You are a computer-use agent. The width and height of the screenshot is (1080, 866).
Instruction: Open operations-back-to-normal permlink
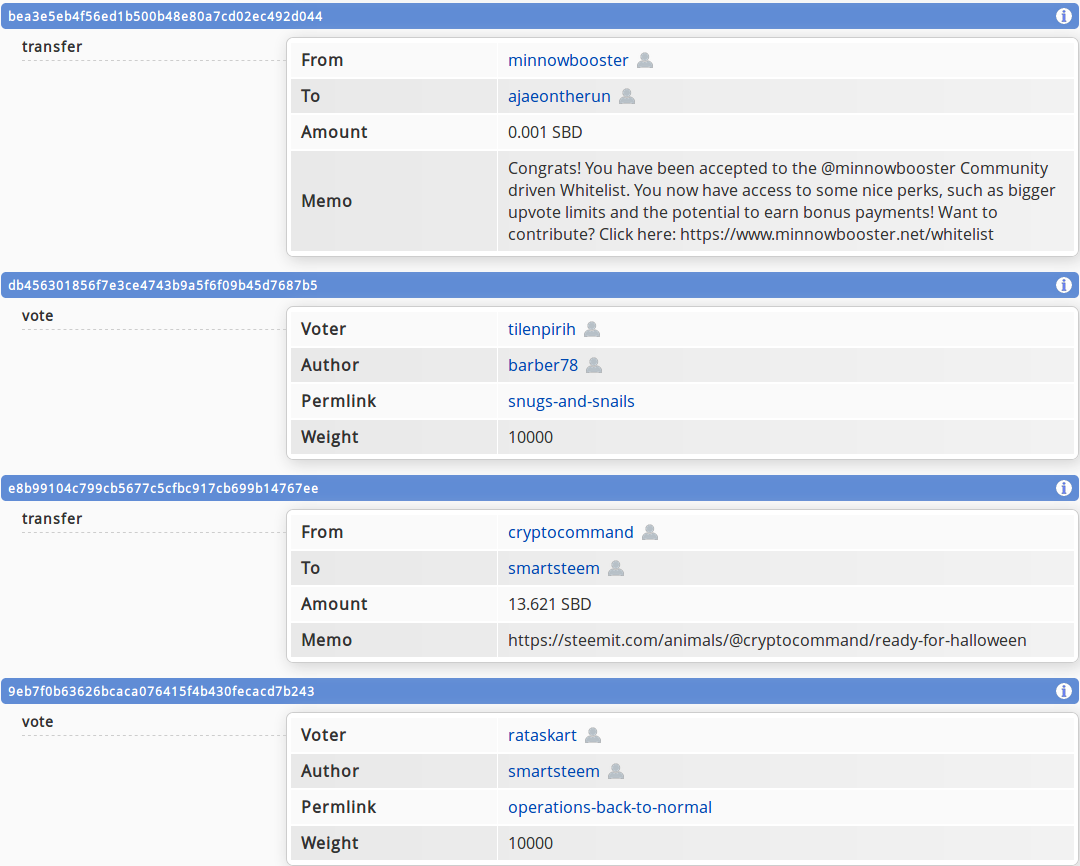[x=610, y=807]
